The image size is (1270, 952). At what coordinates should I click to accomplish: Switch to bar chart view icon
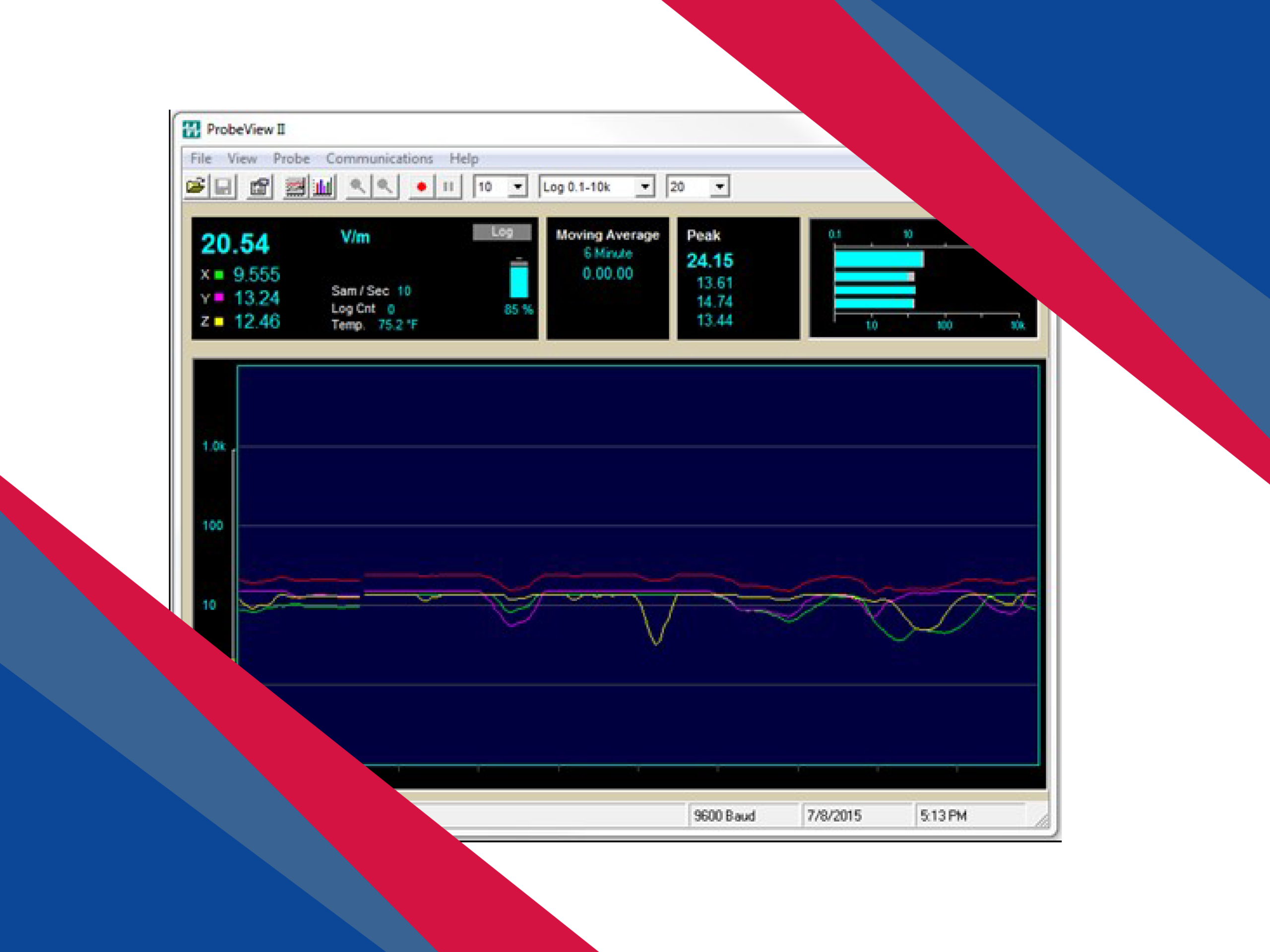(x=322, y=187)
